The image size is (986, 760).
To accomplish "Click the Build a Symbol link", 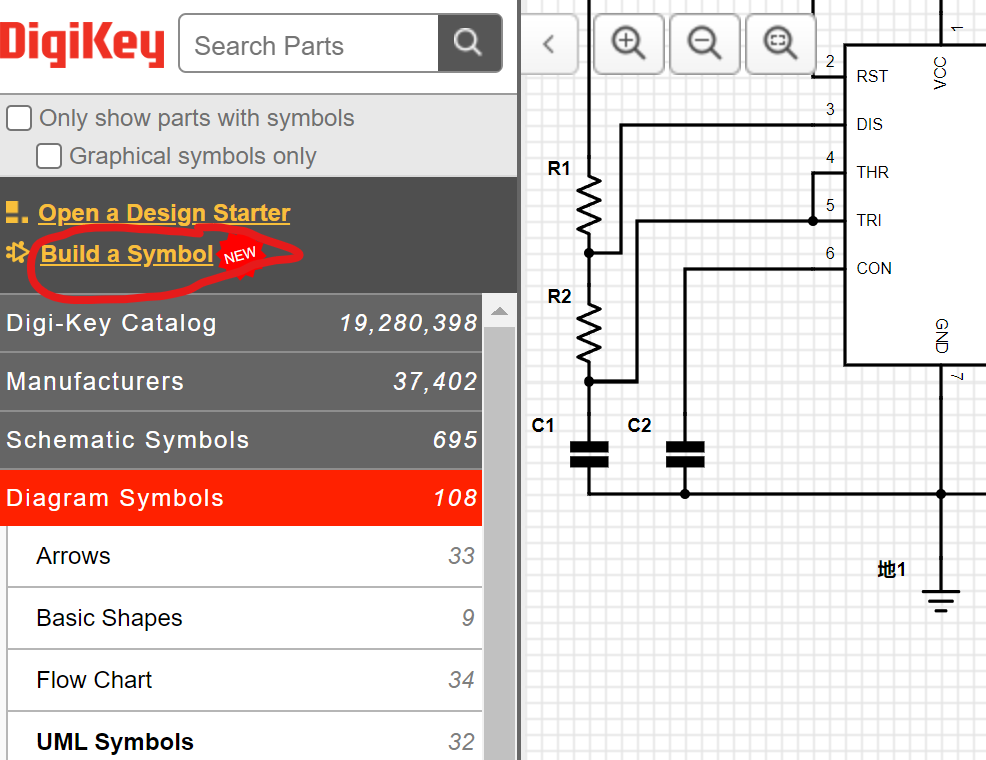I will [127, 254].
